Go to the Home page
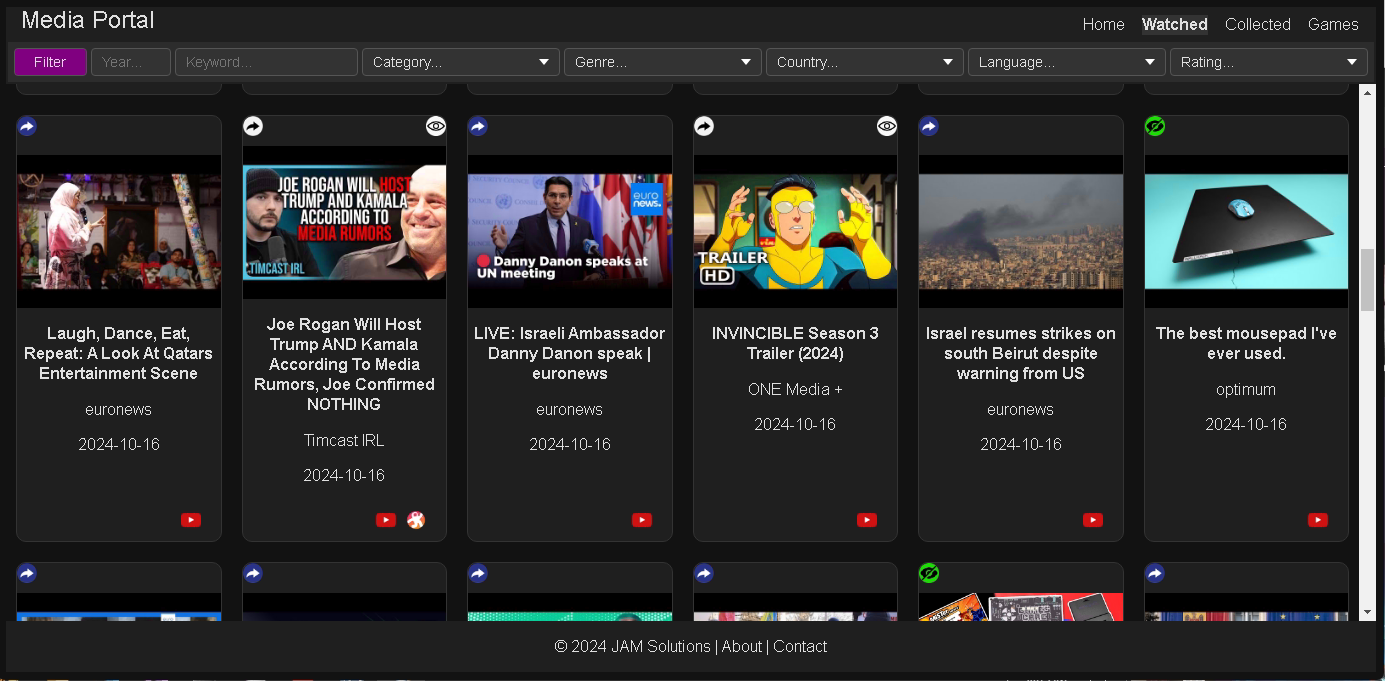This screenshot has height=681, width=1385. [x=1103, y=24]
